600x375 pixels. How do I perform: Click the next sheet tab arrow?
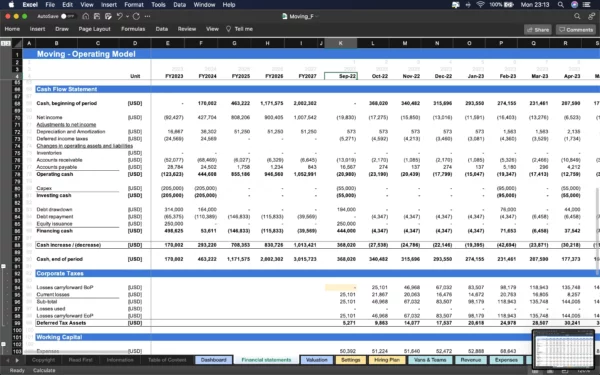tap(17, 360)
